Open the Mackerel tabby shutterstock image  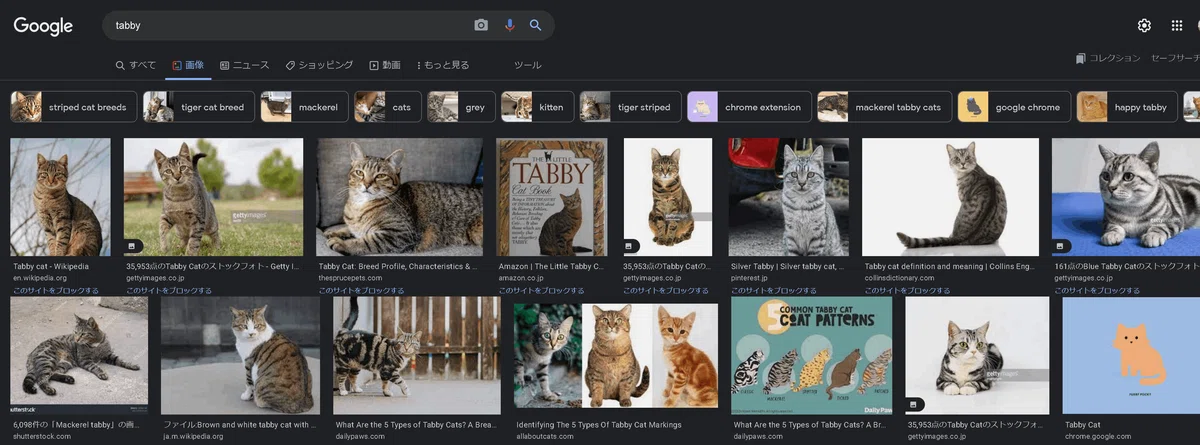(x=79, y=356)
